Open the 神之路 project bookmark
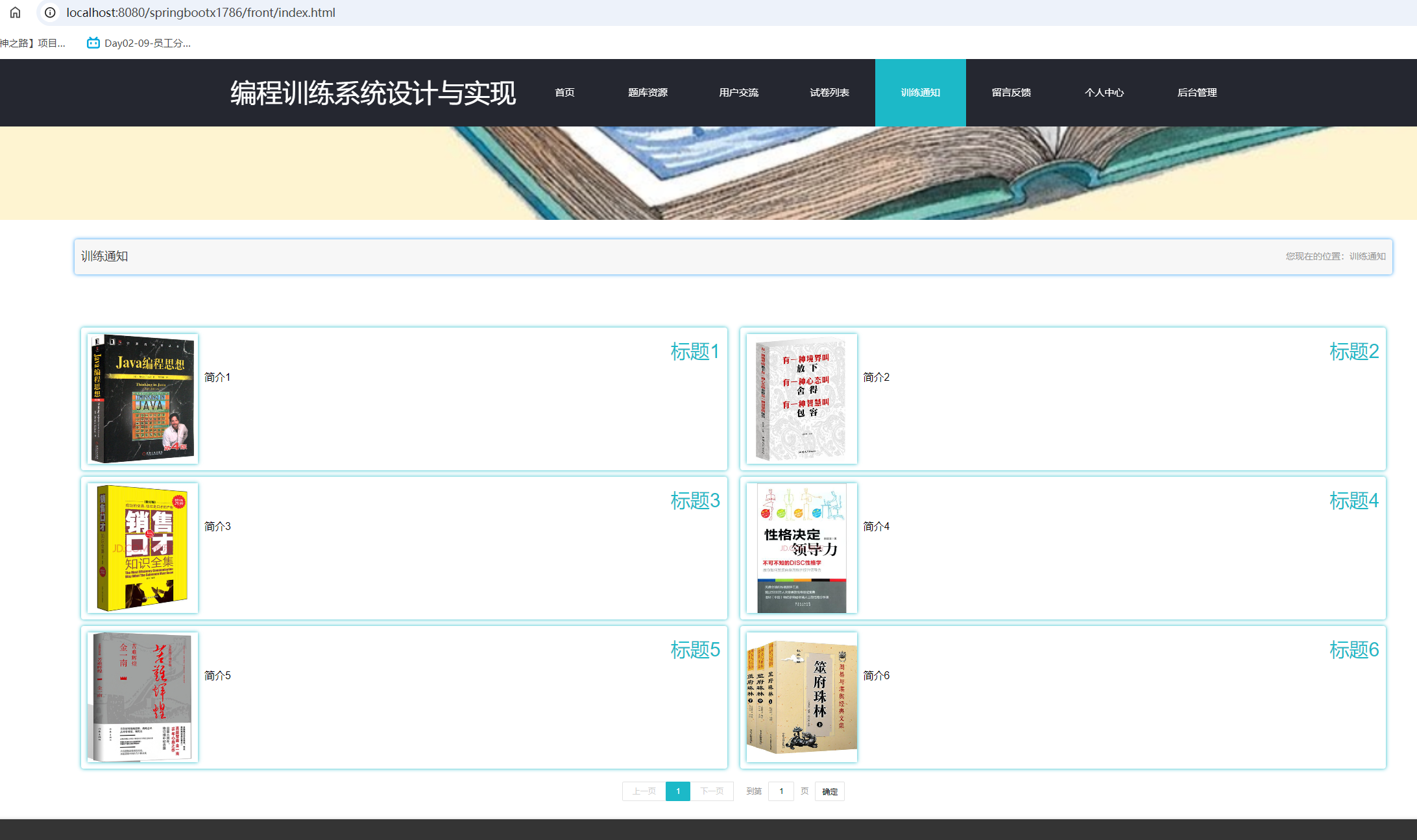This screenshot has width=1417, height=840. coord(32,43)
